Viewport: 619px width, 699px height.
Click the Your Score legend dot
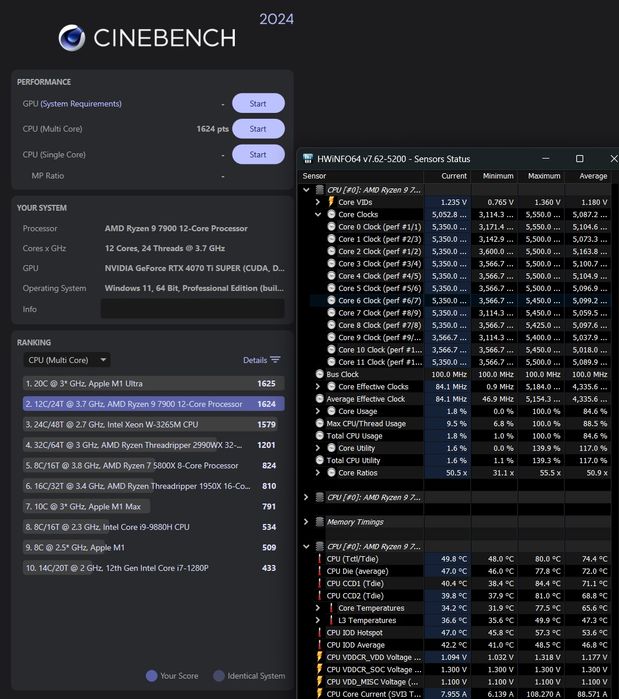pyautogui.click(x=152, y=676)
